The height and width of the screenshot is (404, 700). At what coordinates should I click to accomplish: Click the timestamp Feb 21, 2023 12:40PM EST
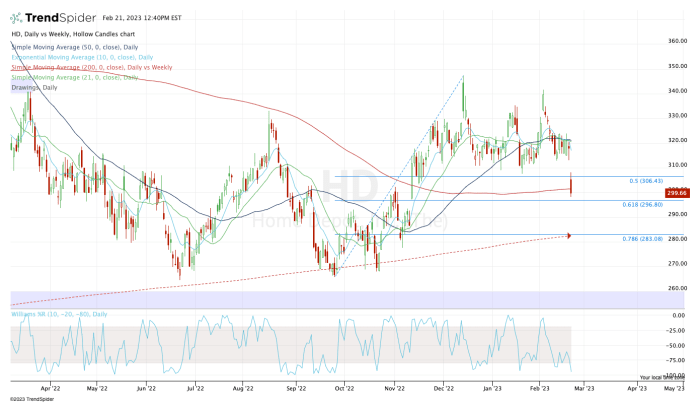click(x=142, y=18)
